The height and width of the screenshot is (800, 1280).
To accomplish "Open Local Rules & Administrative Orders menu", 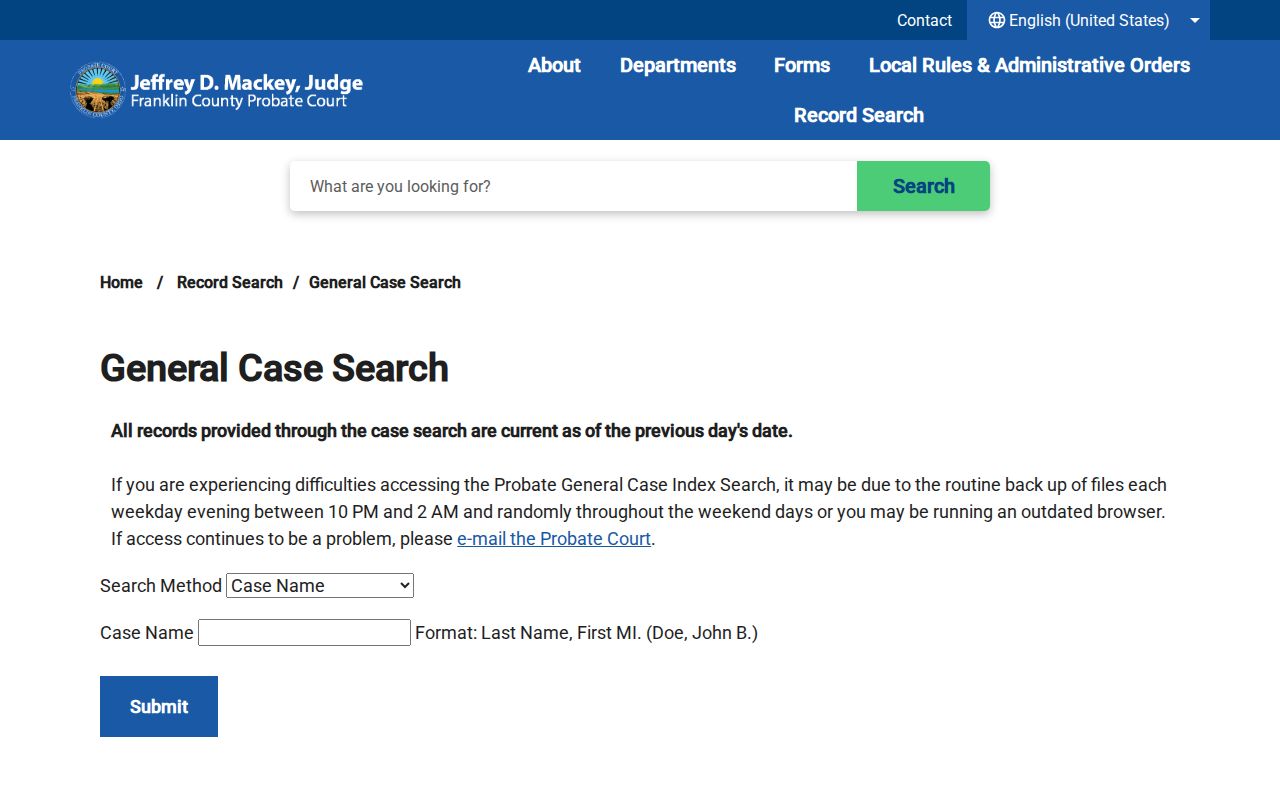I will 1029,65.
